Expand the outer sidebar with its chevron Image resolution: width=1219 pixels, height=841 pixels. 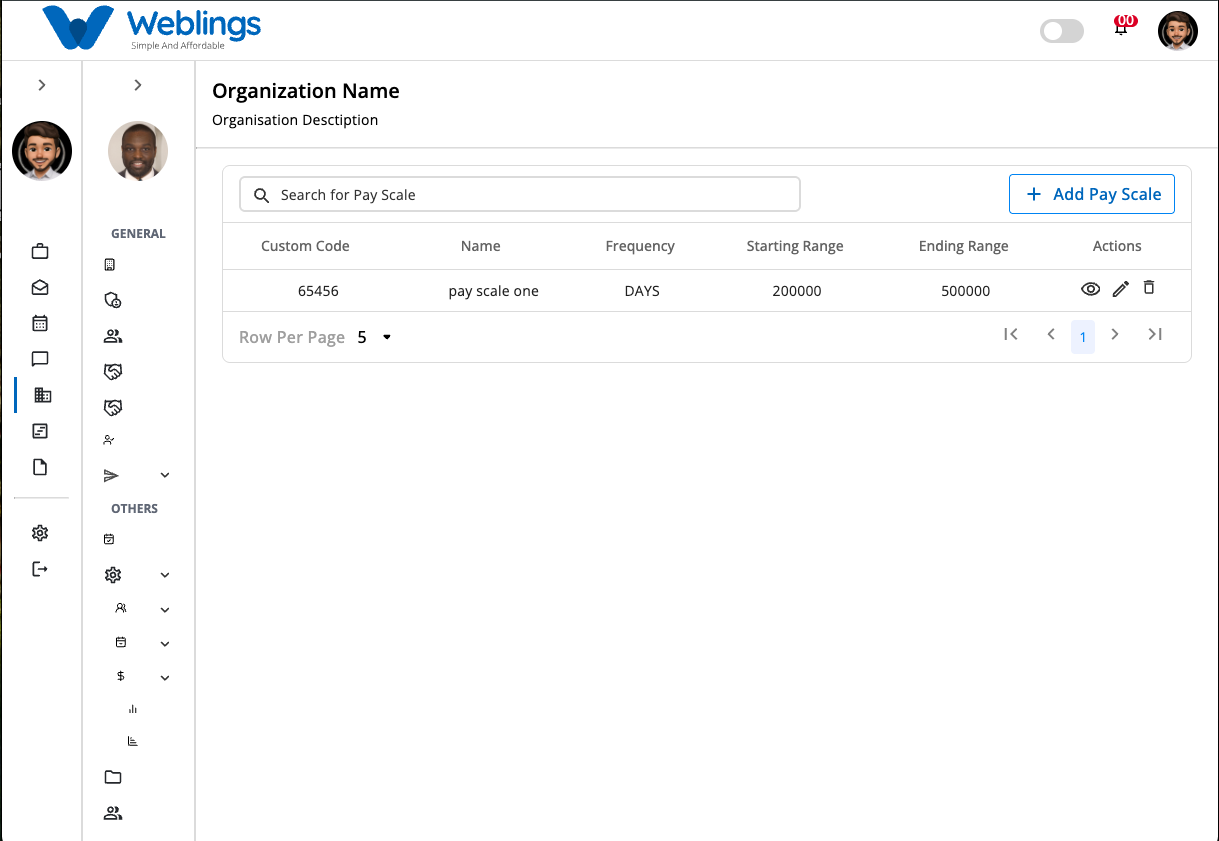pyautogui.click(x=42, y=85)
